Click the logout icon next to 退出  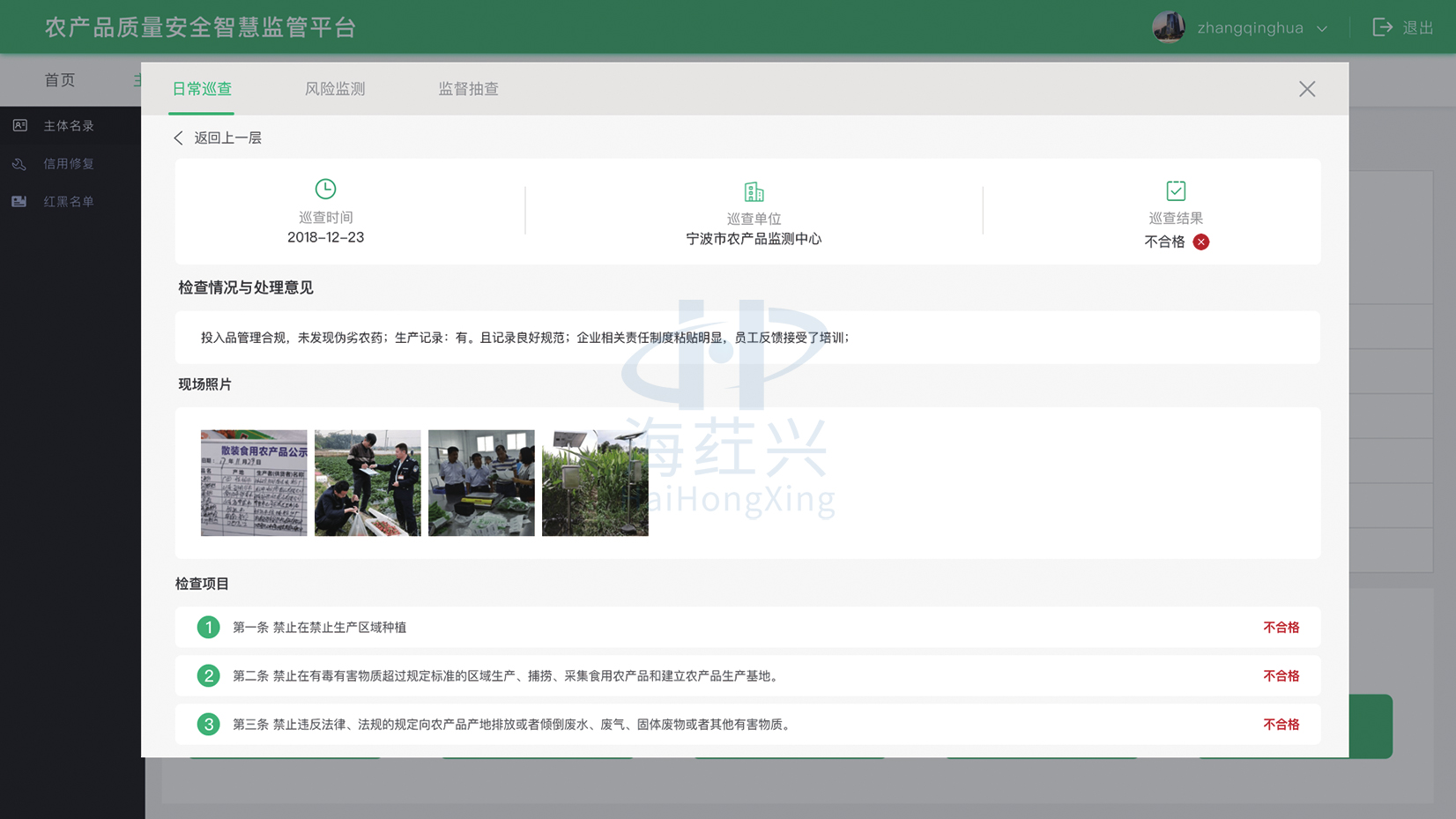pyautogui.click(x=1382, y=27)
